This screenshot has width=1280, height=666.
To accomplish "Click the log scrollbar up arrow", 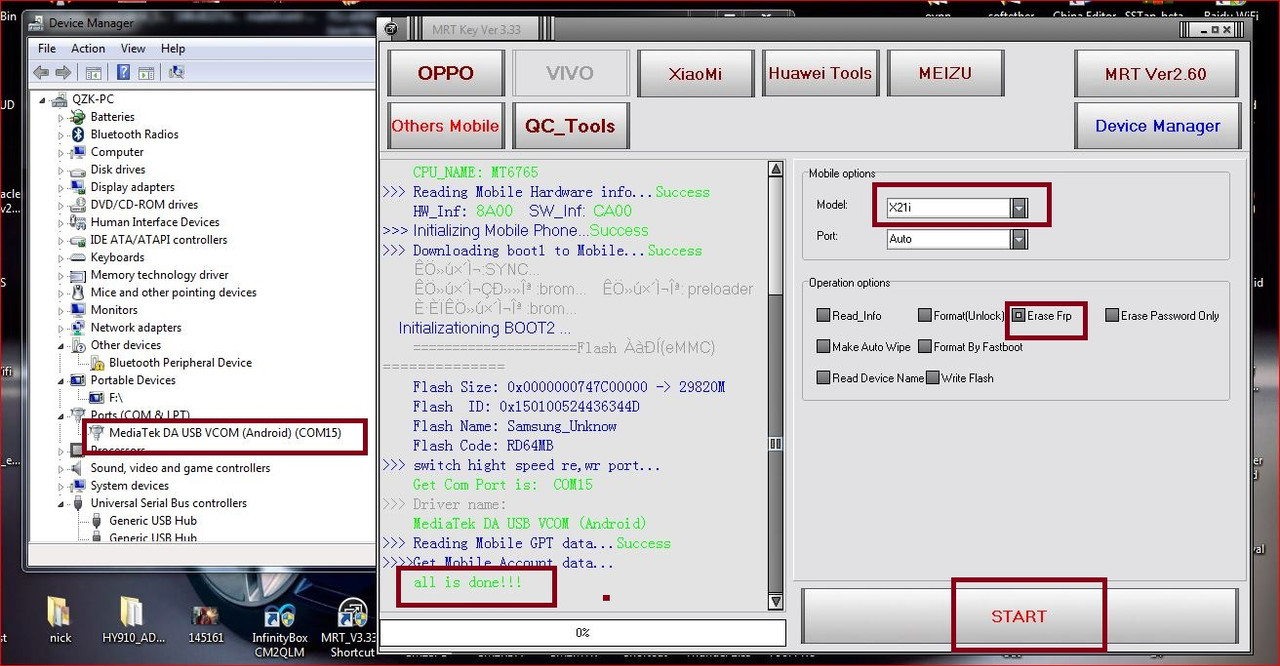I will click(x=775, y=169).
